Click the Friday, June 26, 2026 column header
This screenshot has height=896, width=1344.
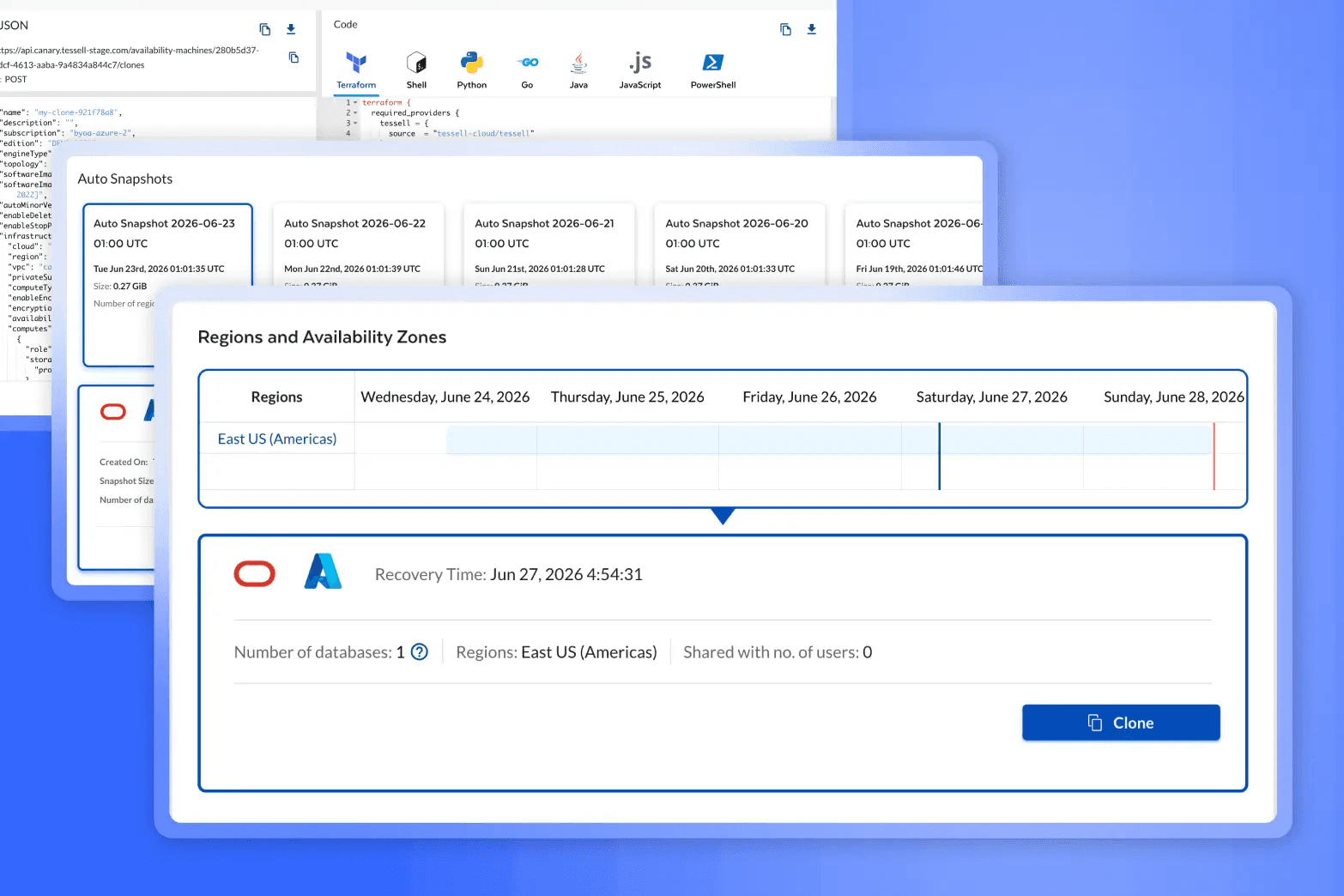coord(809,397)
